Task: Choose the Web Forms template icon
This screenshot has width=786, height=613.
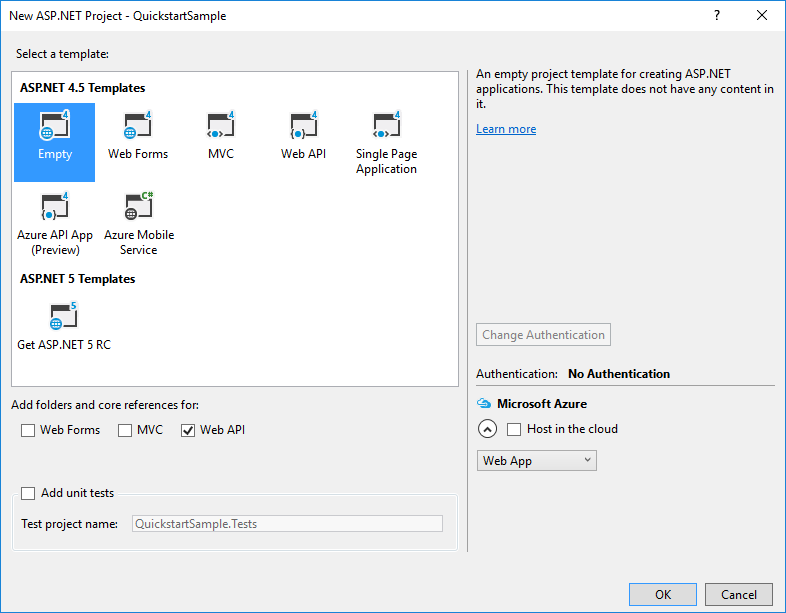Action: tap(138, 125)
